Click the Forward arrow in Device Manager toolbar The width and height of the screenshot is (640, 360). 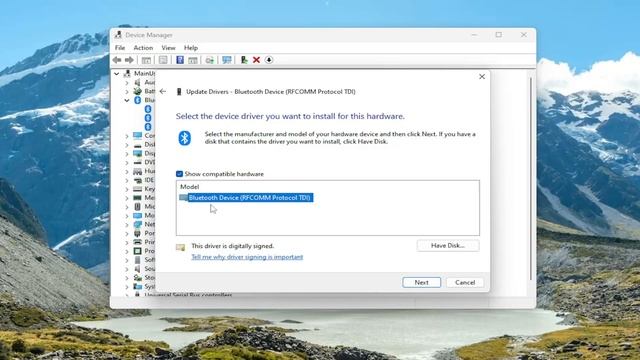click(x=129, y=60)
